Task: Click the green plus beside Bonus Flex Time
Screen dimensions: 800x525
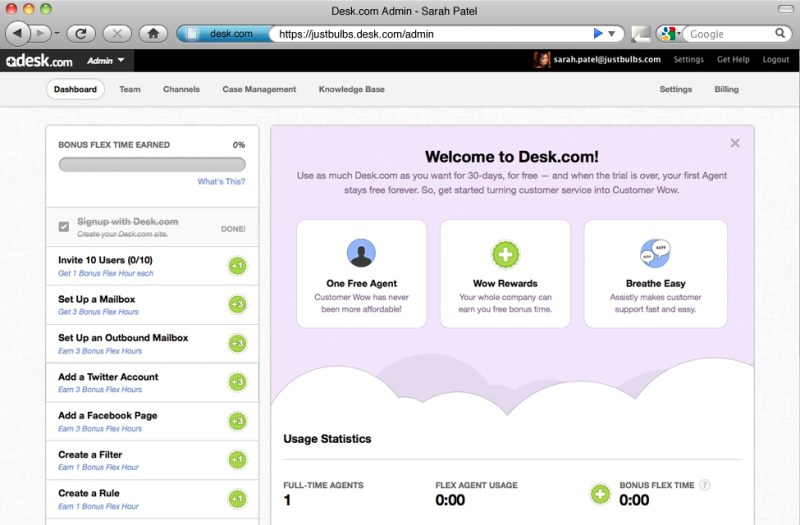Action: (x=600, y=494)
